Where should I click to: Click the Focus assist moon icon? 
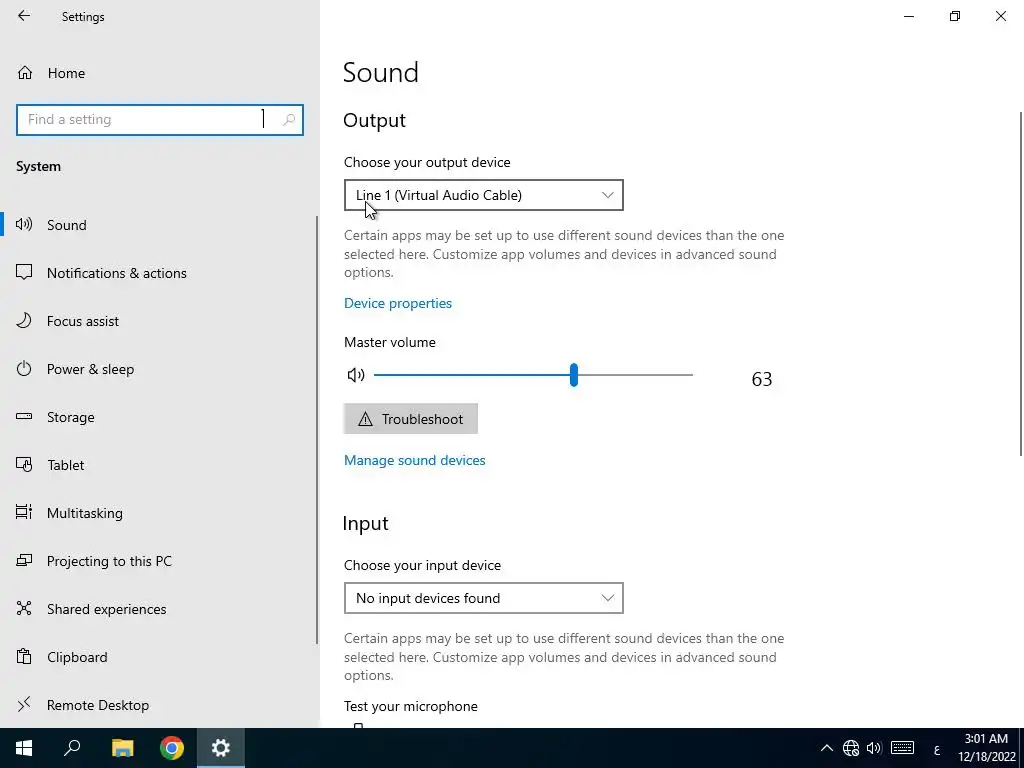click(24, 321)
